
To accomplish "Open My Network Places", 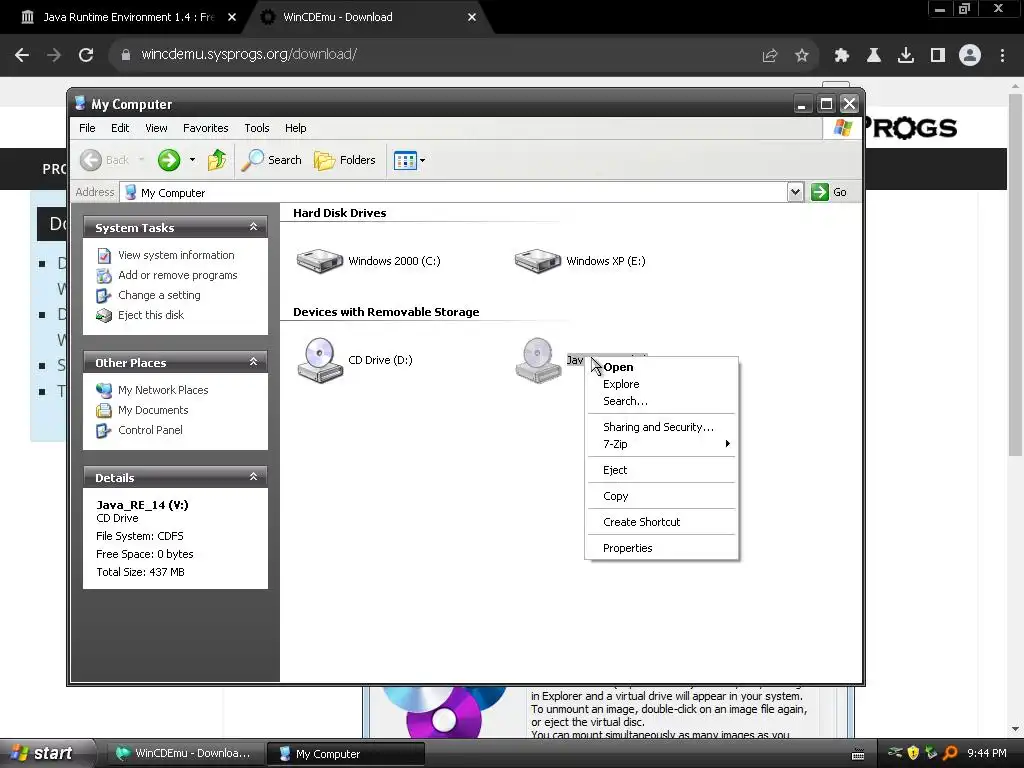I will 163,391.
